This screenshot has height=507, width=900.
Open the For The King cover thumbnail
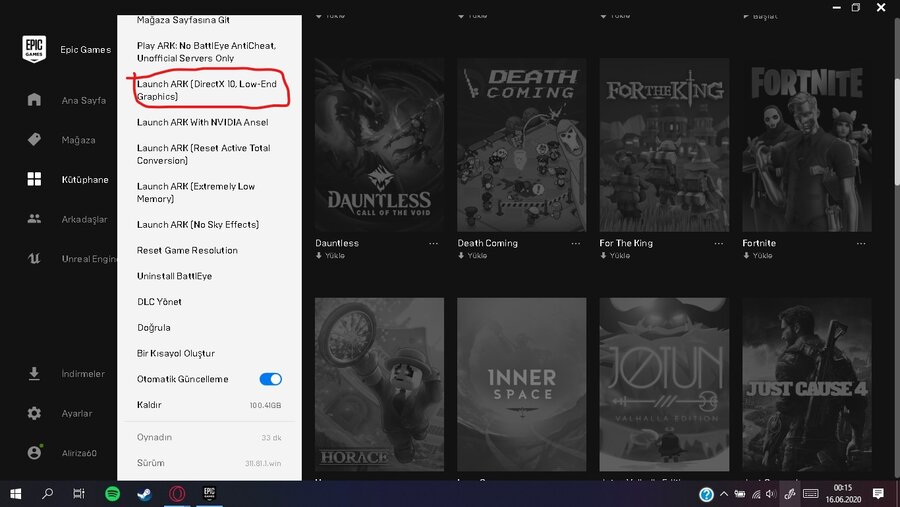pyautogui.click(x=664, y=145)
